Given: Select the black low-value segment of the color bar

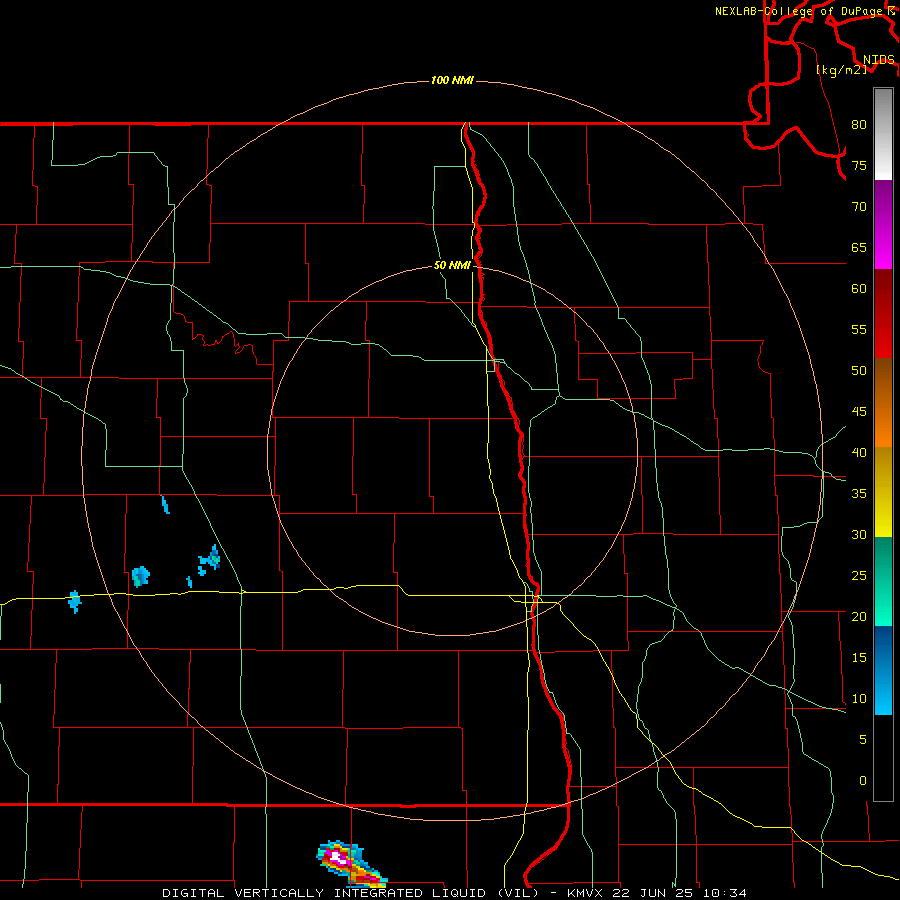Looking at the screenshot, I should (883, 758).
